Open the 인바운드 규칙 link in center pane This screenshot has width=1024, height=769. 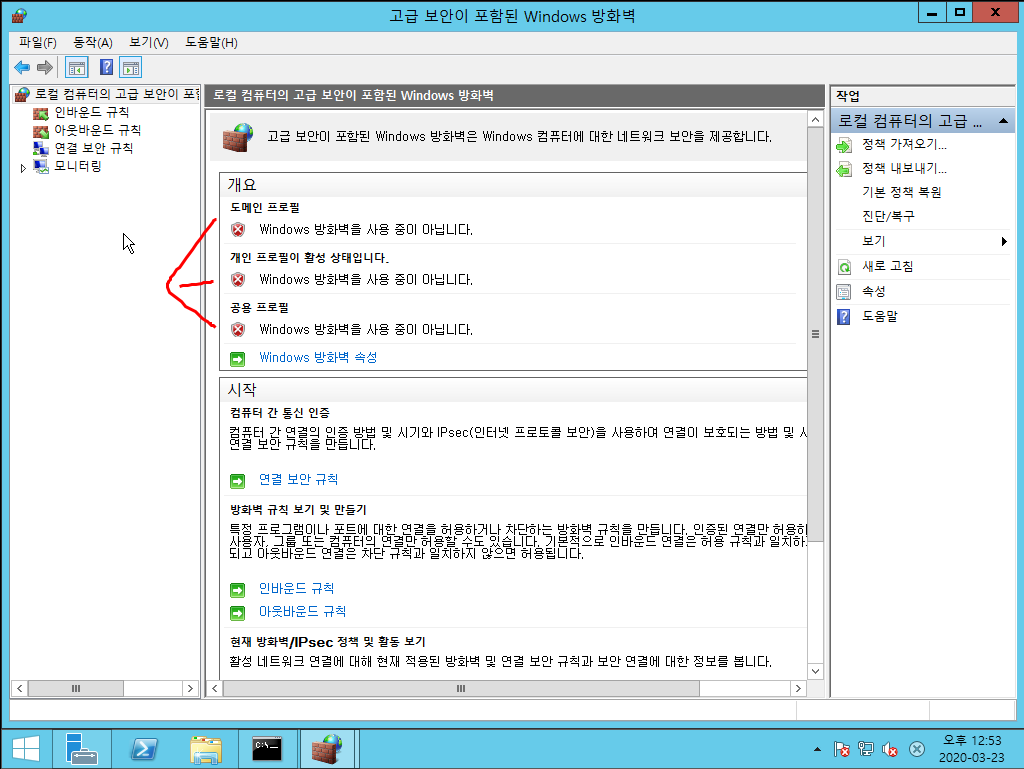(x=296, y=588)
